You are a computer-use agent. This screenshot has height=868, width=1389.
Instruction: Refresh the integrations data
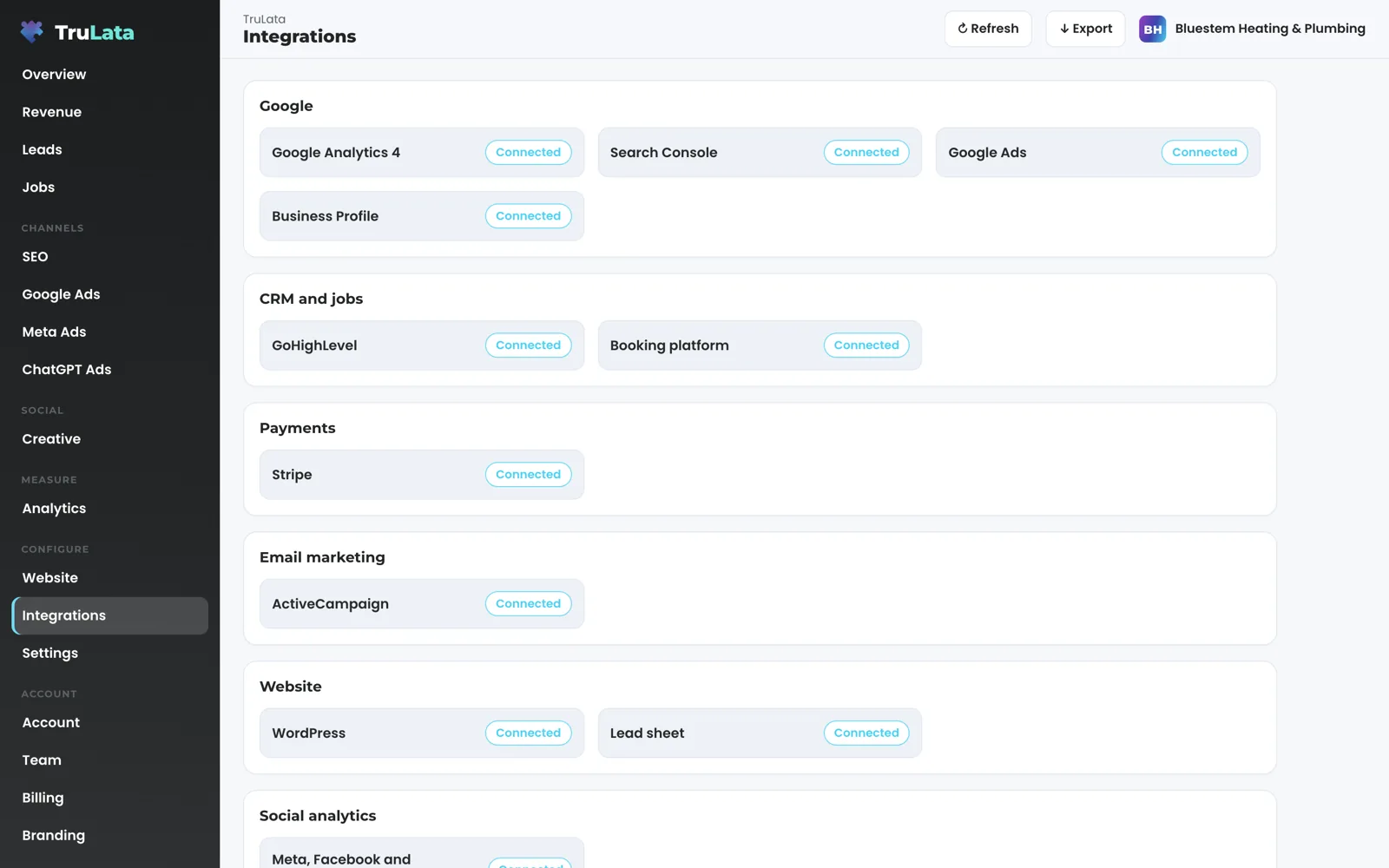(x=988, y=29)
